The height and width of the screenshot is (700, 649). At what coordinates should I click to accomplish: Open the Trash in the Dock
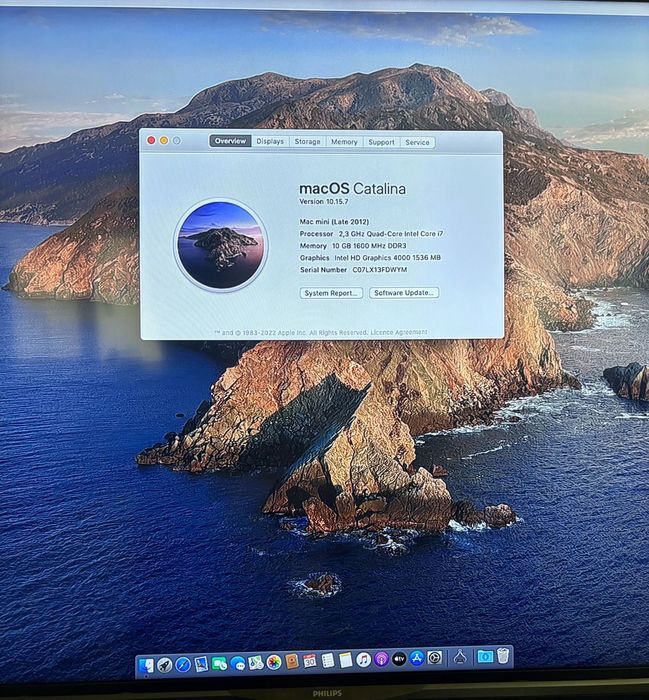pos(503,656)
